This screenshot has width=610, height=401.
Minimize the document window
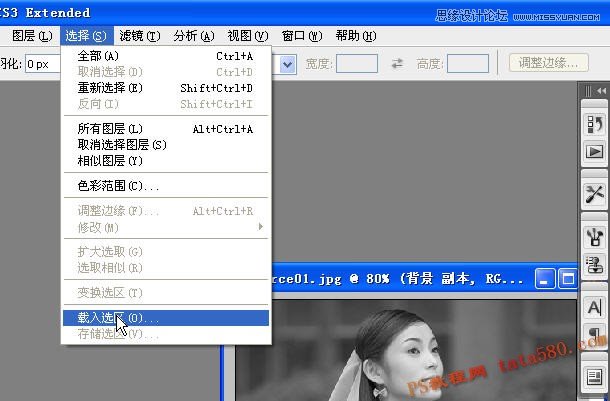(544, 279)
